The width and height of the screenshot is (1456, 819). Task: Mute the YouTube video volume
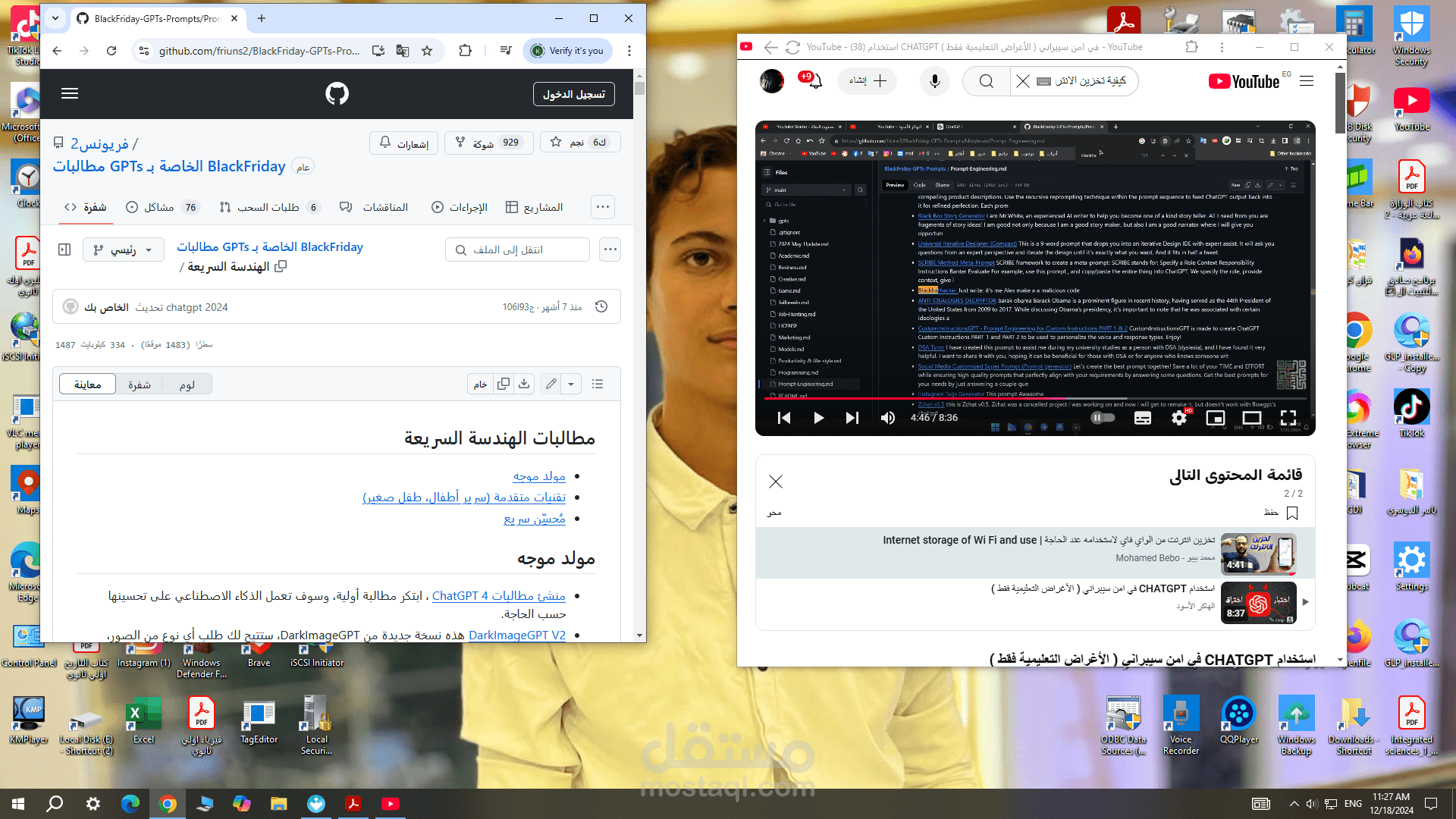pos(888,418)
